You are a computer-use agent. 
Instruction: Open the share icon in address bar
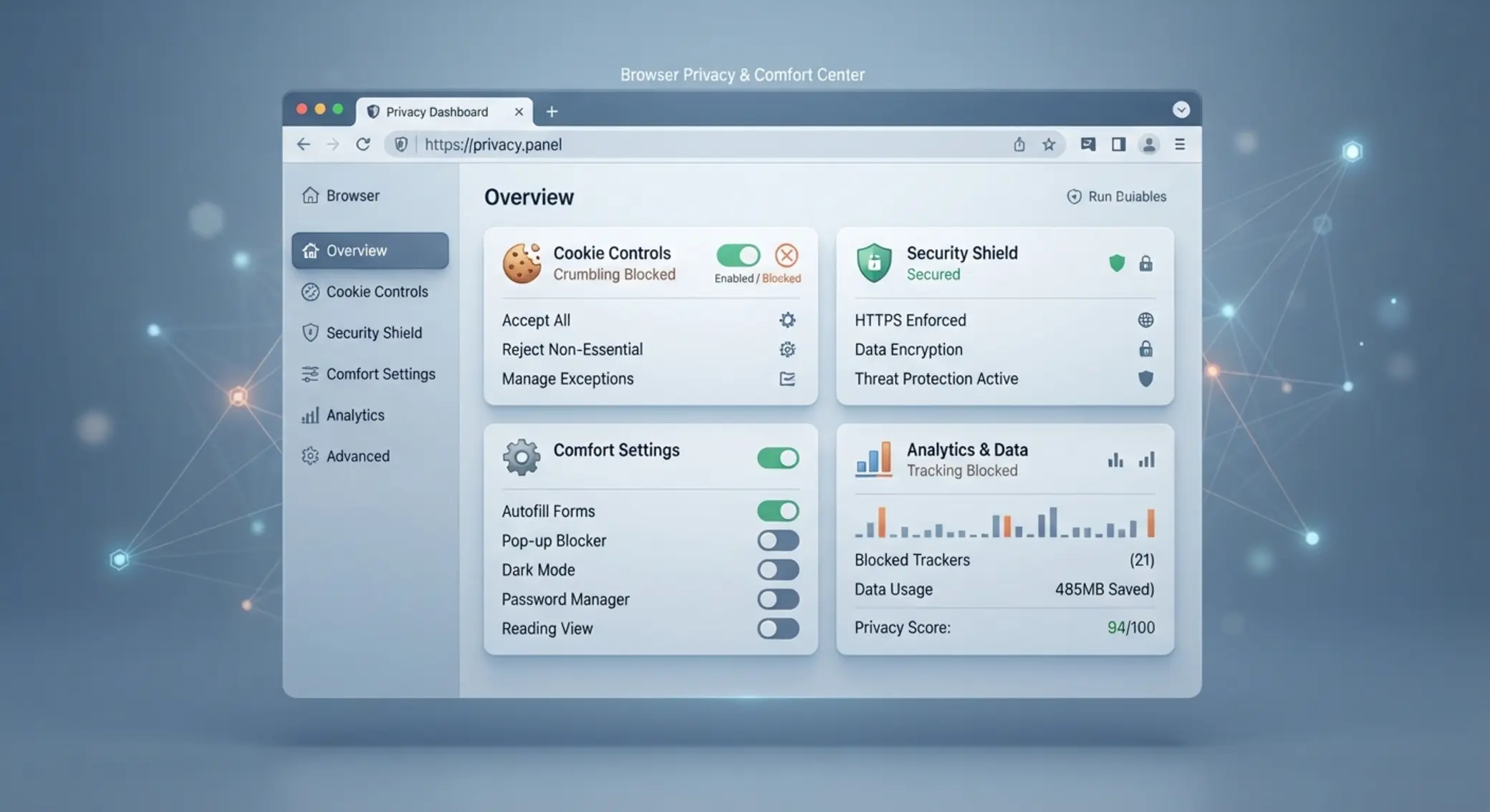point(1019,145)
